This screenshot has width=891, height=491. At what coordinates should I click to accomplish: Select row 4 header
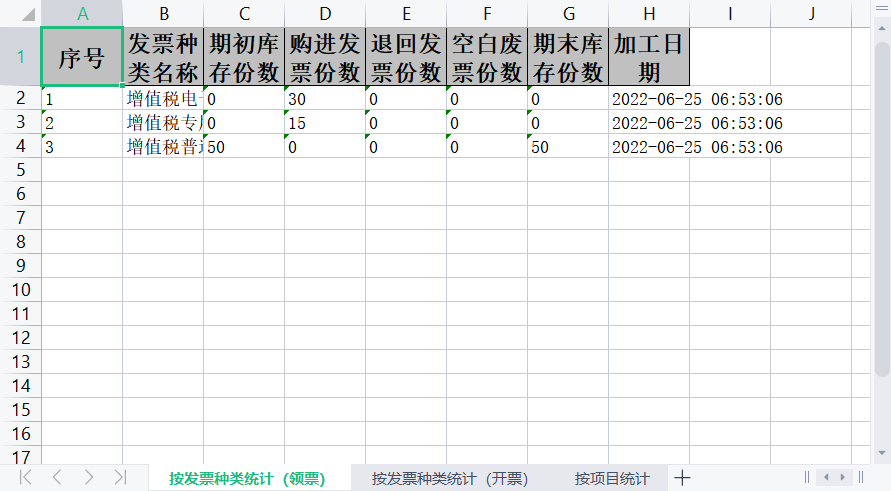pos(20,145)
